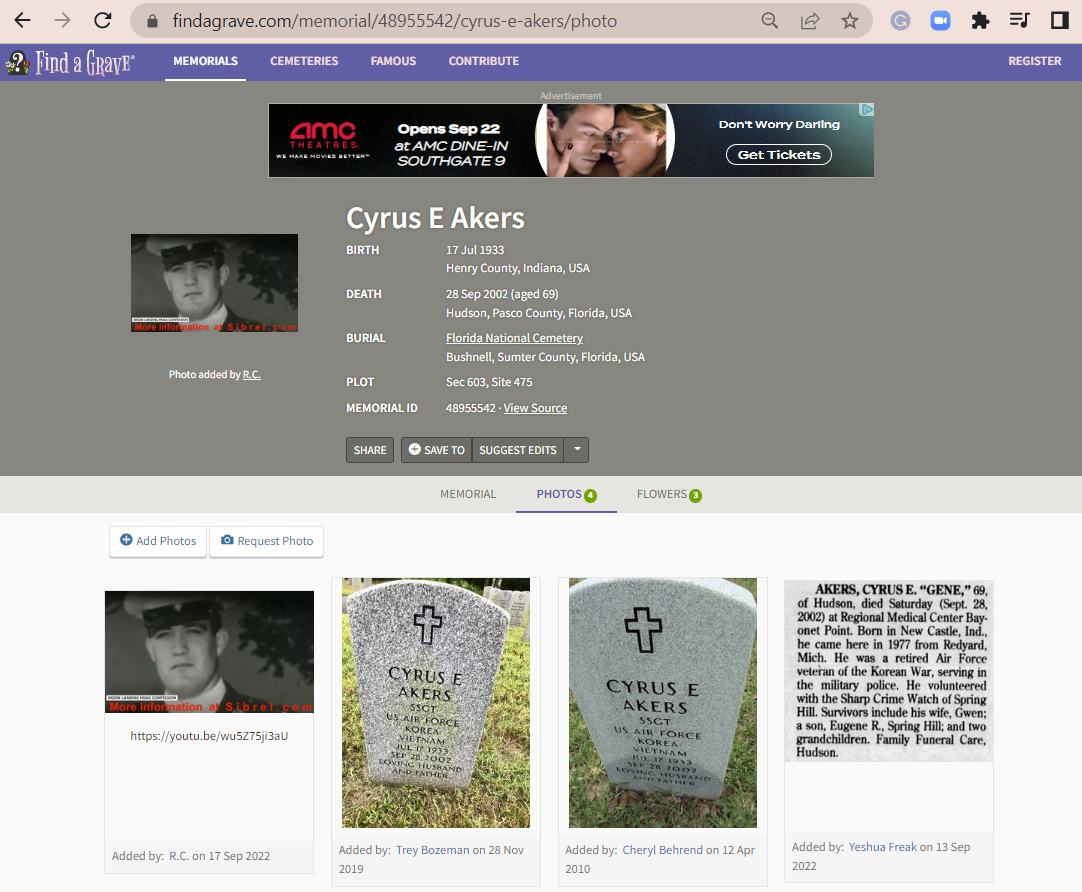
Task: Click the video camera extension icon
Action: (940, 20)
